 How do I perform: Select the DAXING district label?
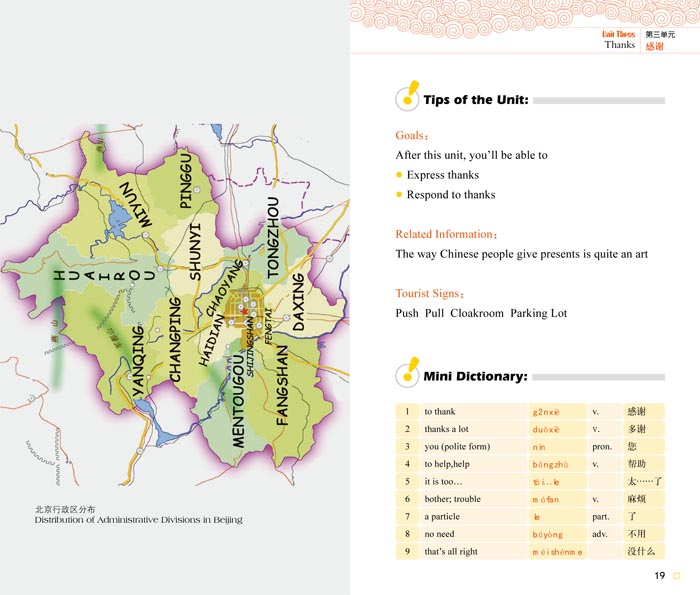(298, 302)
